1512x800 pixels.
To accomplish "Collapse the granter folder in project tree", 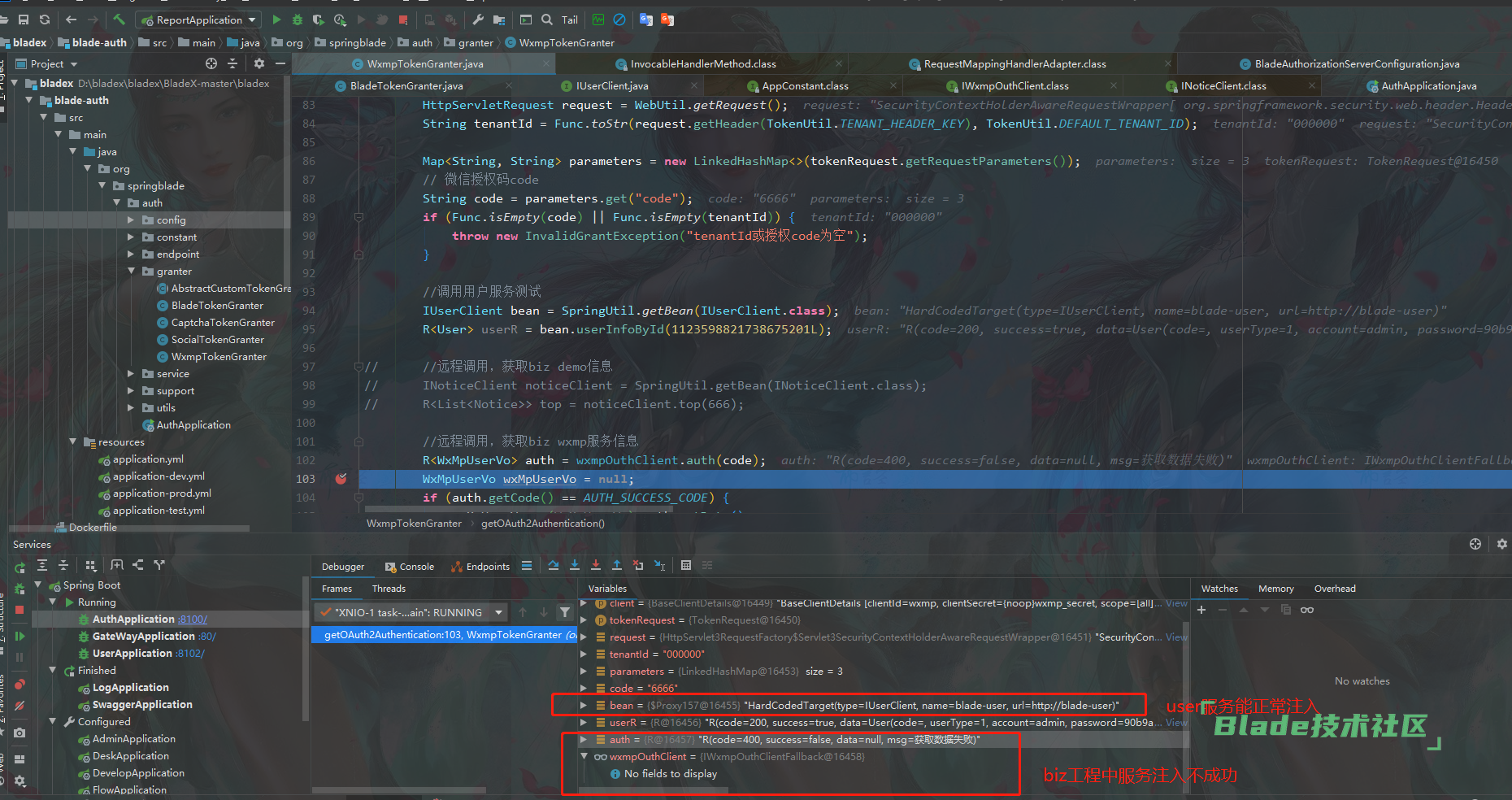I will click(x=131, y=272).
